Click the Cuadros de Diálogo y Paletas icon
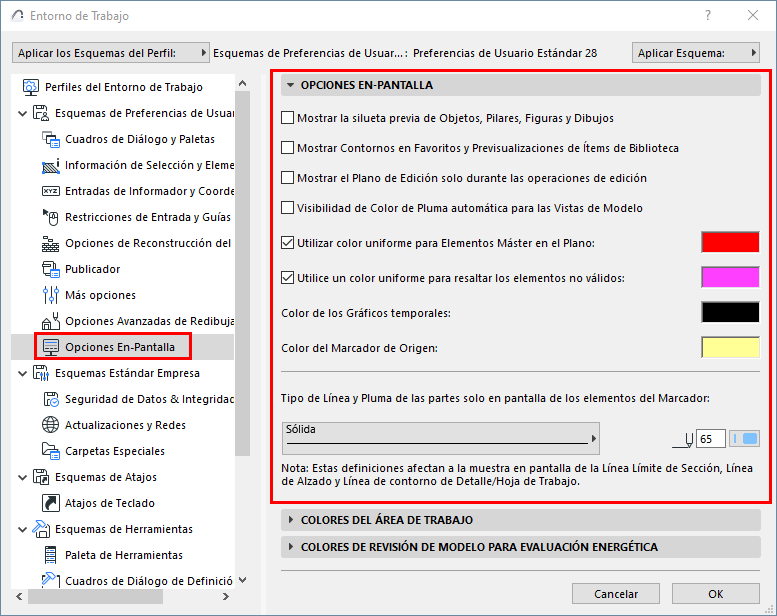Image resolution: width=777 pixels, height=616 pixels. click(x=51, y=139)
